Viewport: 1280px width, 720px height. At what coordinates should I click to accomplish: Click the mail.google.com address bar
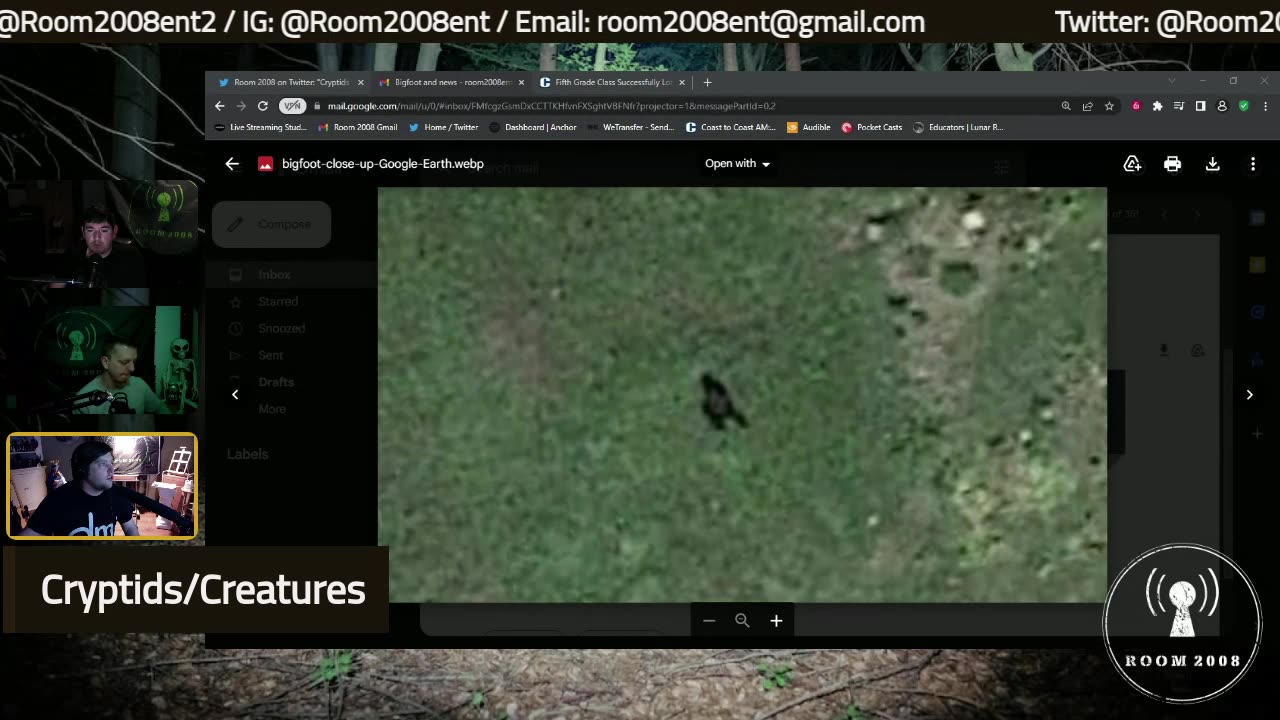coord(551,106)
